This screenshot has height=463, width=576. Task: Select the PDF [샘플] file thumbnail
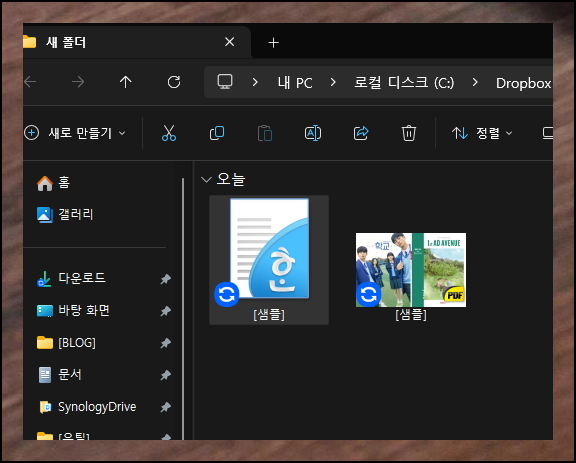click(x=411, y=270)
